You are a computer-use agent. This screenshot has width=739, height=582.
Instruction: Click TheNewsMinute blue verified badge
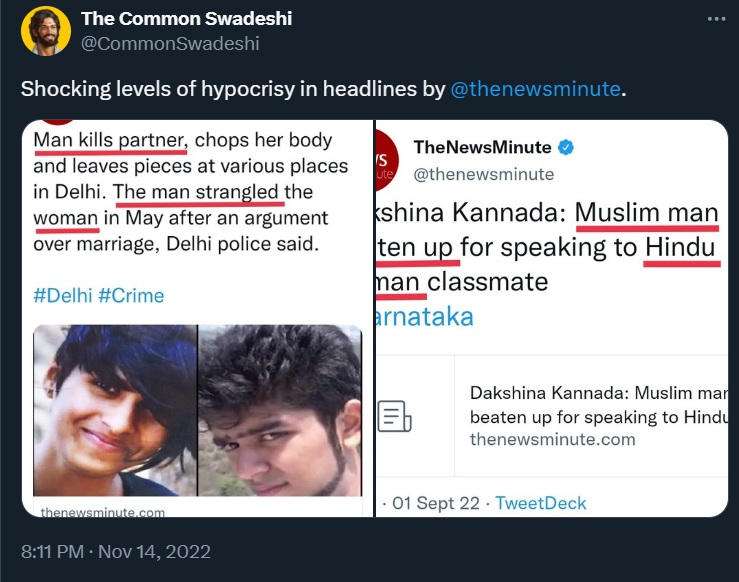point(566,147)
